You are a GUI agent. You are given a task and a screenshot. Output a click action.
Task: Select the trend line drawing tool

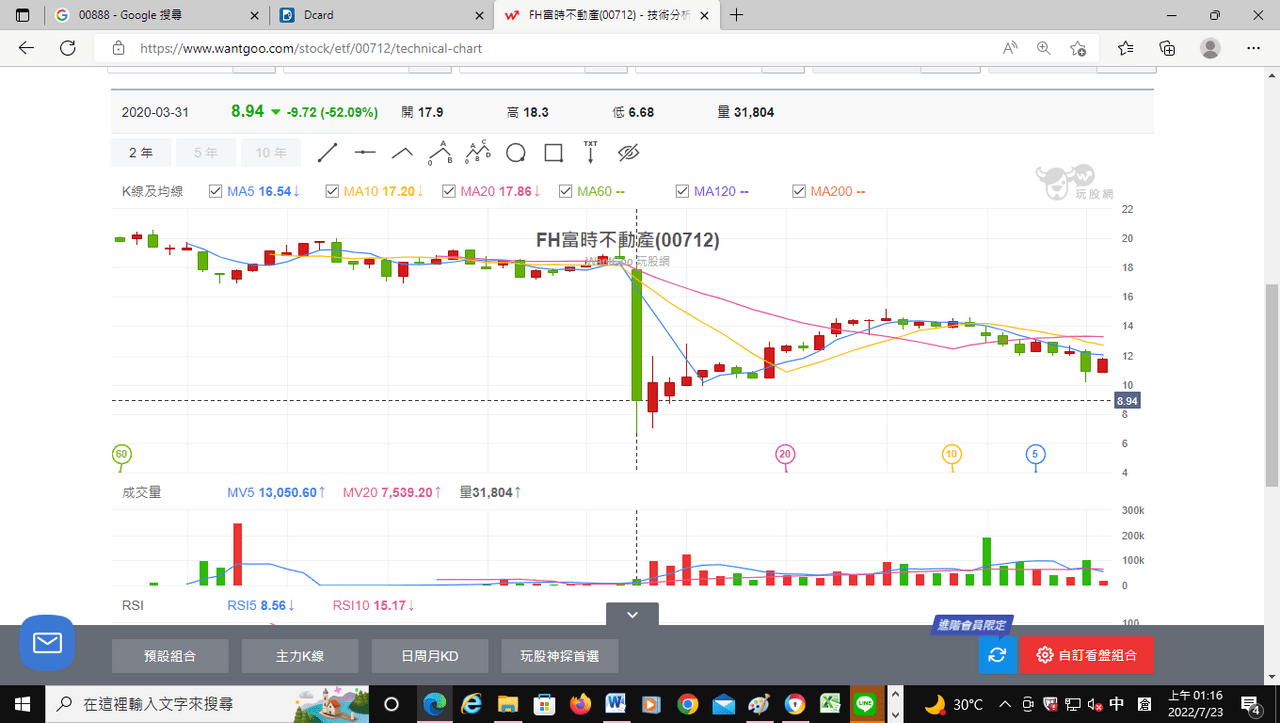327,153
